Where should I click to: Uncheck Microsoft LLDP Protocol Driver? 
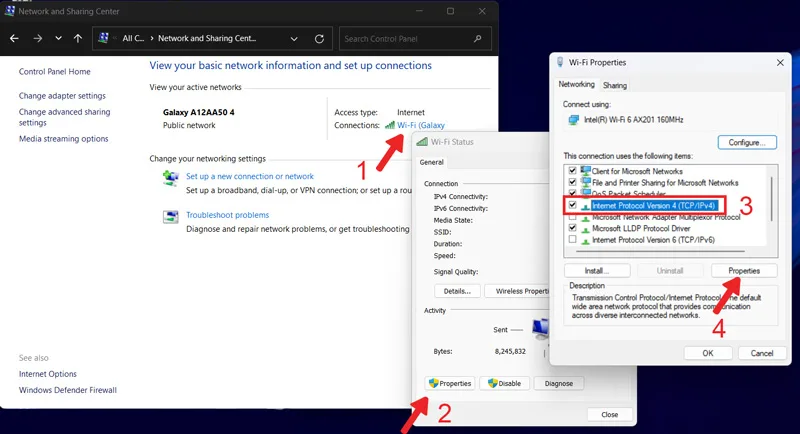coord(572,228)
